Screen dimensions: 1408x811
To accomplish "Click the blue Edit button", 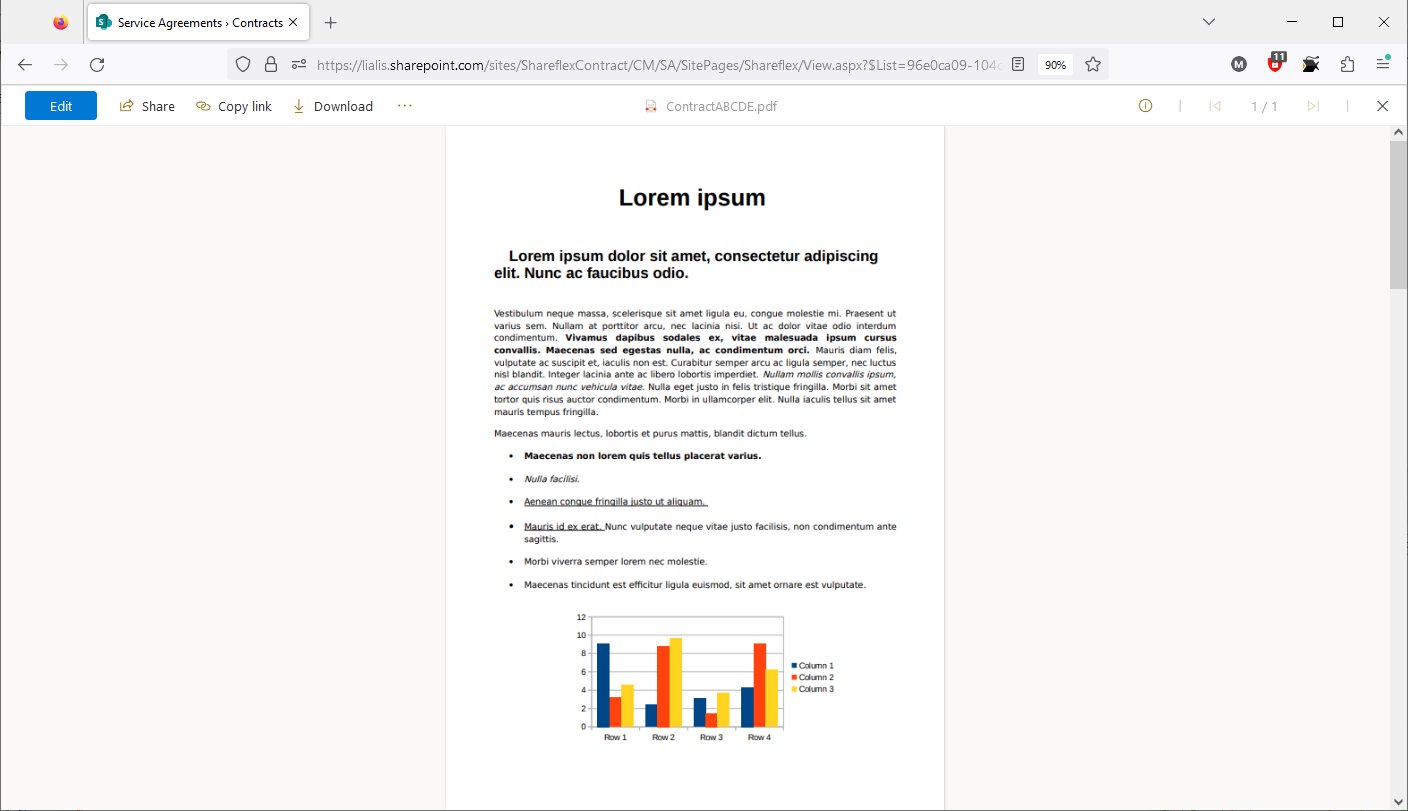I will (x=61, y=106).
